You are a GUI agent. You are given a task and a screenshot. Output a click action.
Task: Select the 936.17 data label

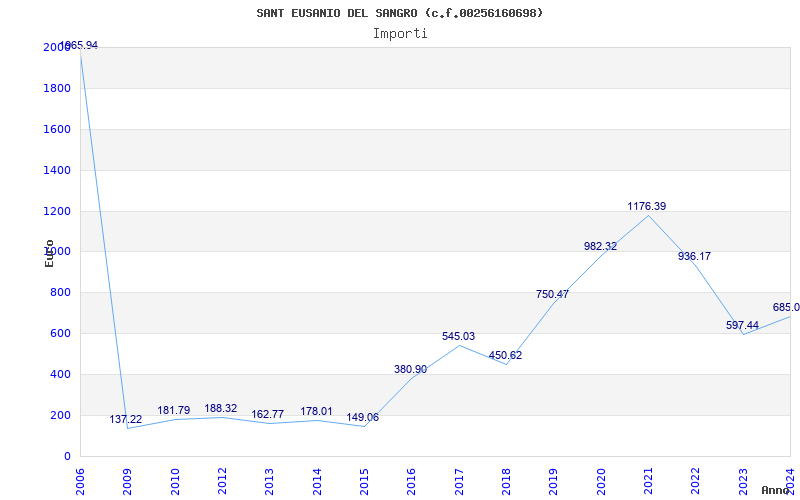(694, 256)
